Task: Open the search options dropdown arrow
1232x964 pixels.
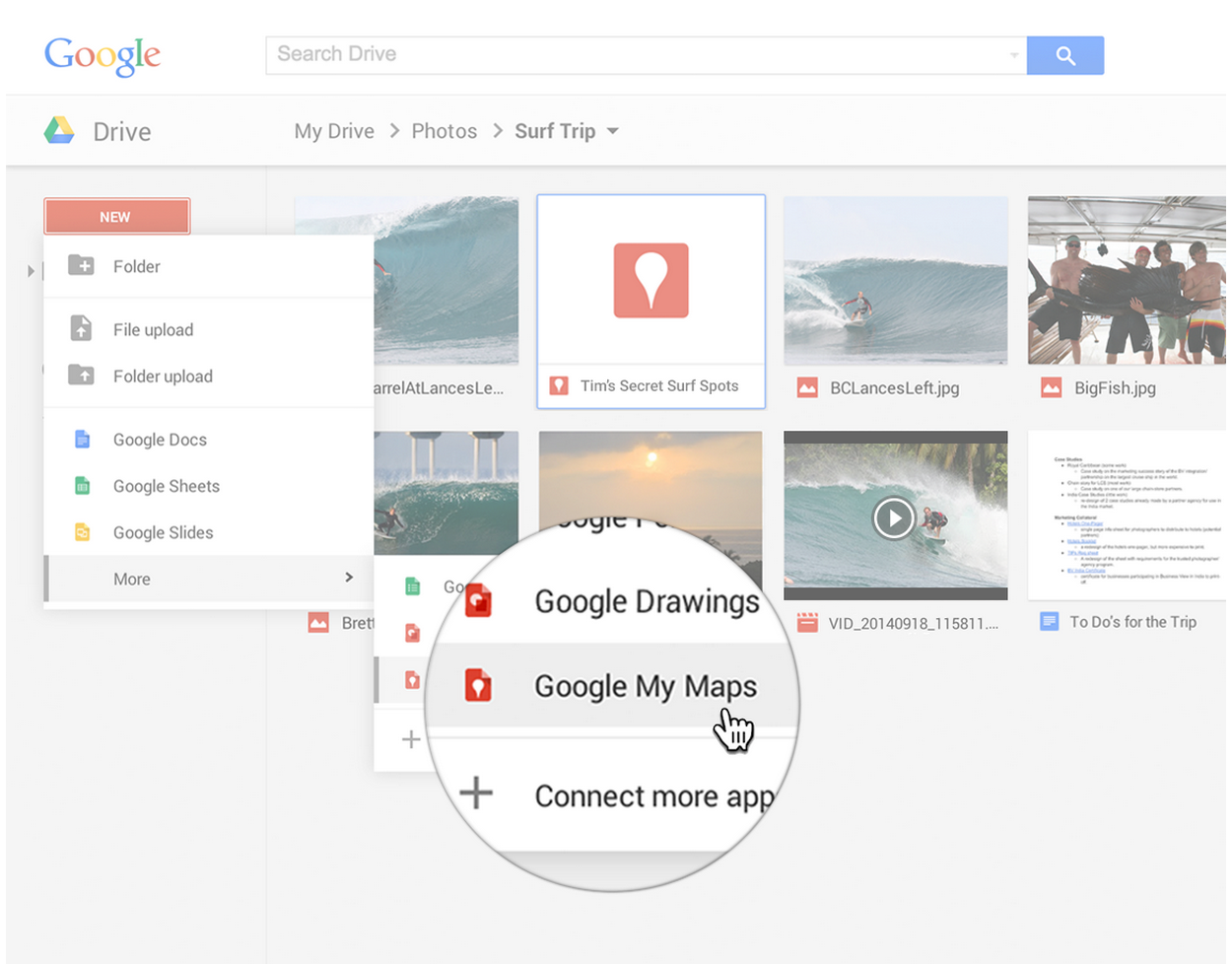Action: [1014, 55]
